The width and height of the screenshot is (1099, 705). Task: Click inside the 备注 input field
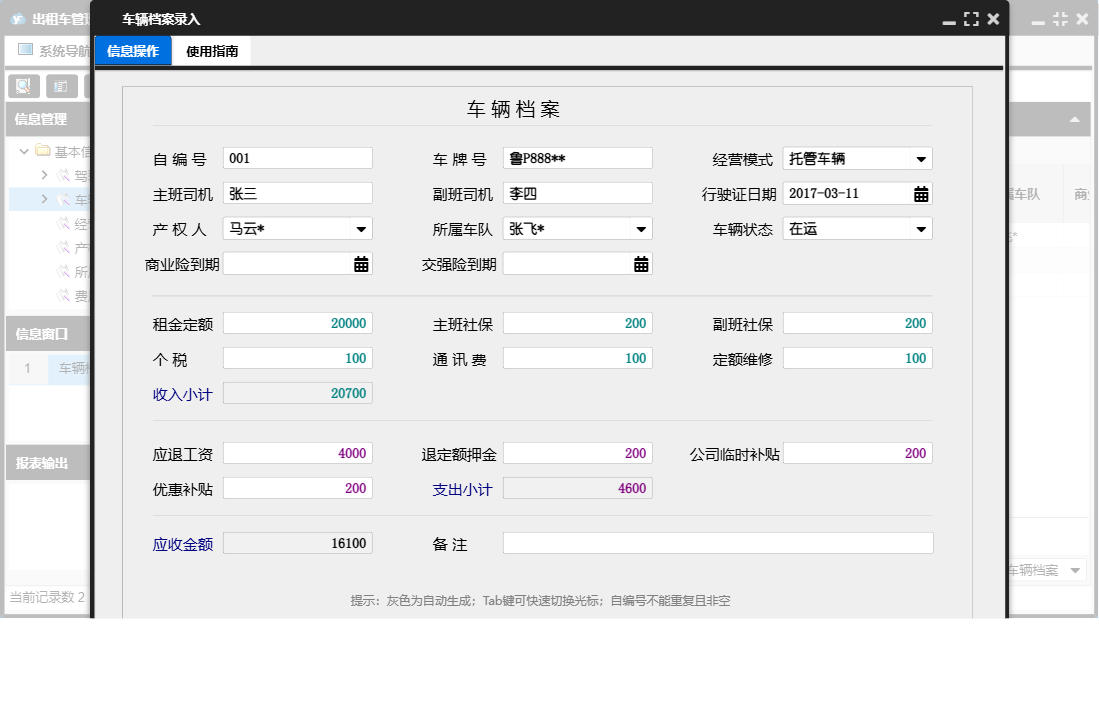716,542
